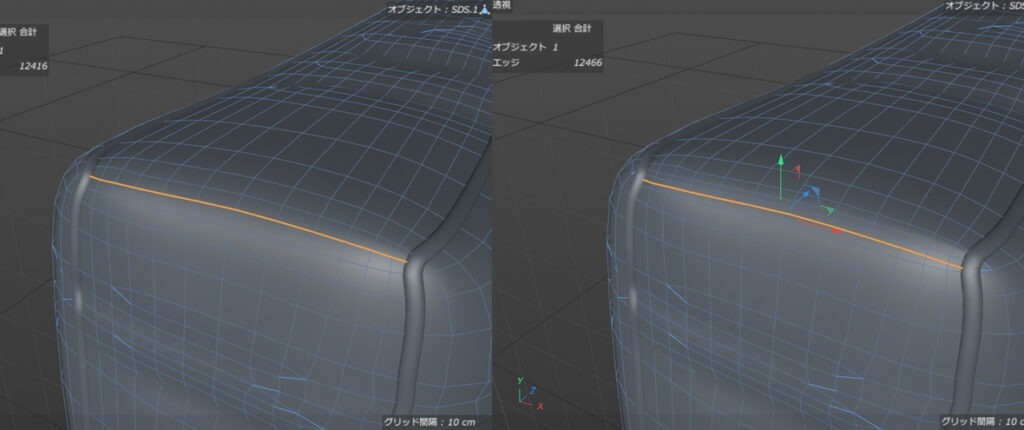This screenshot has width=1024, height=430.
Task: Click the small red plane handle beside the Y arrow
Action: pos(797,171)
